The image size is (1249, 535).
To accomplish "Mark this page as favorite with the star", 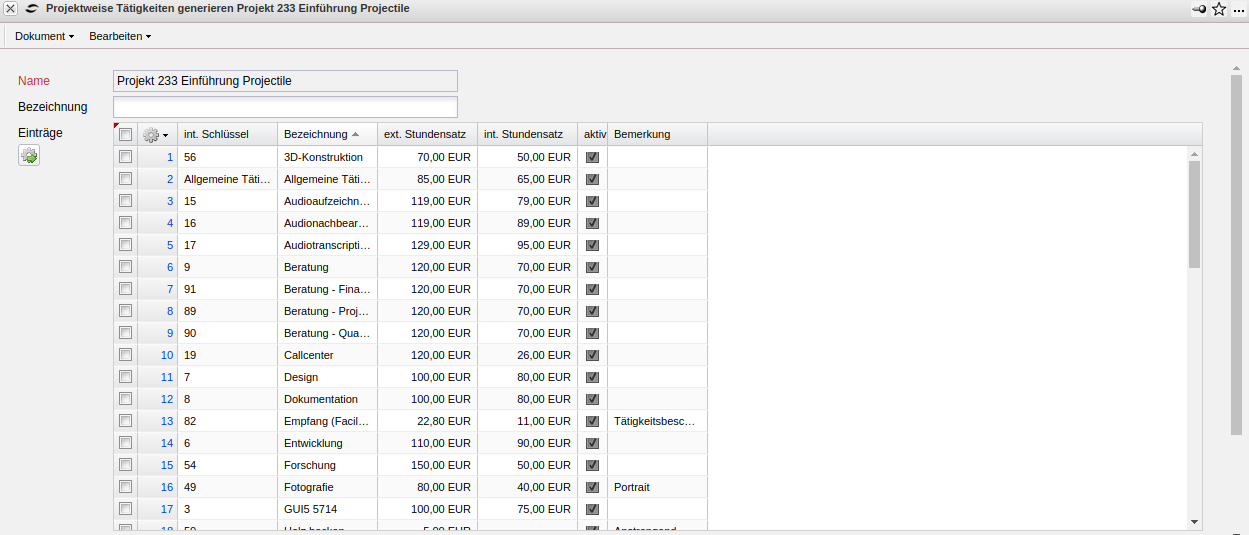I will pos(1219,9).
